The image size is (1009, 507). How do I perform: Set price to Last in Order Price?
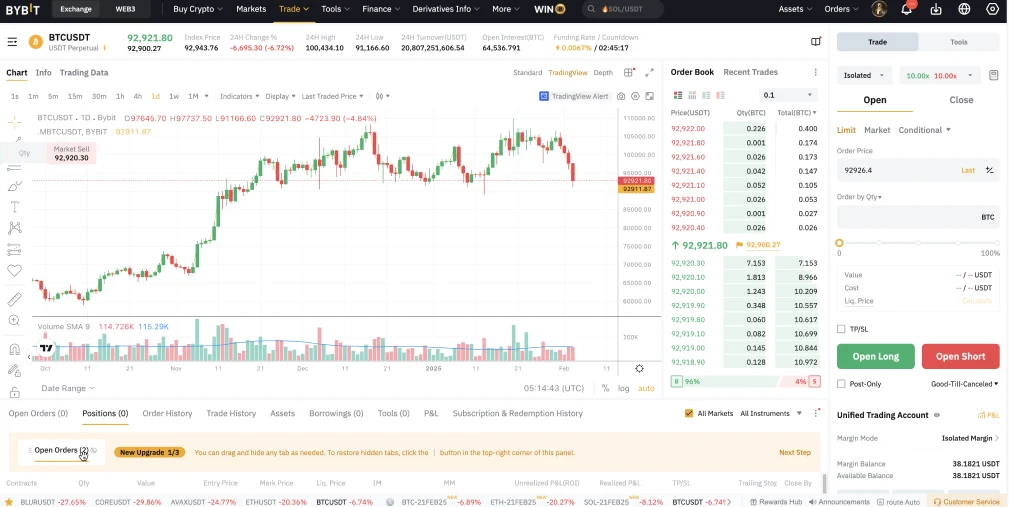tap(968, 171)
